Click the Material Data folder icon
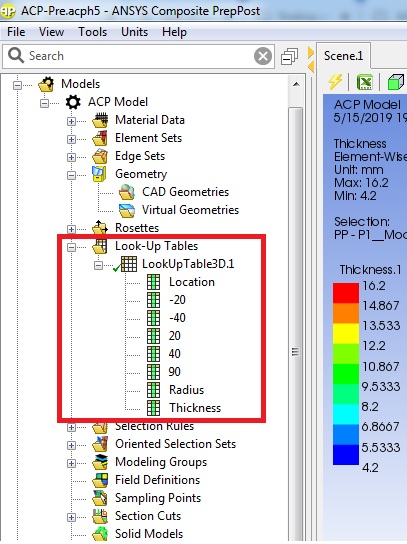Screen dimensions: 407x544 (x=100, y=120)
